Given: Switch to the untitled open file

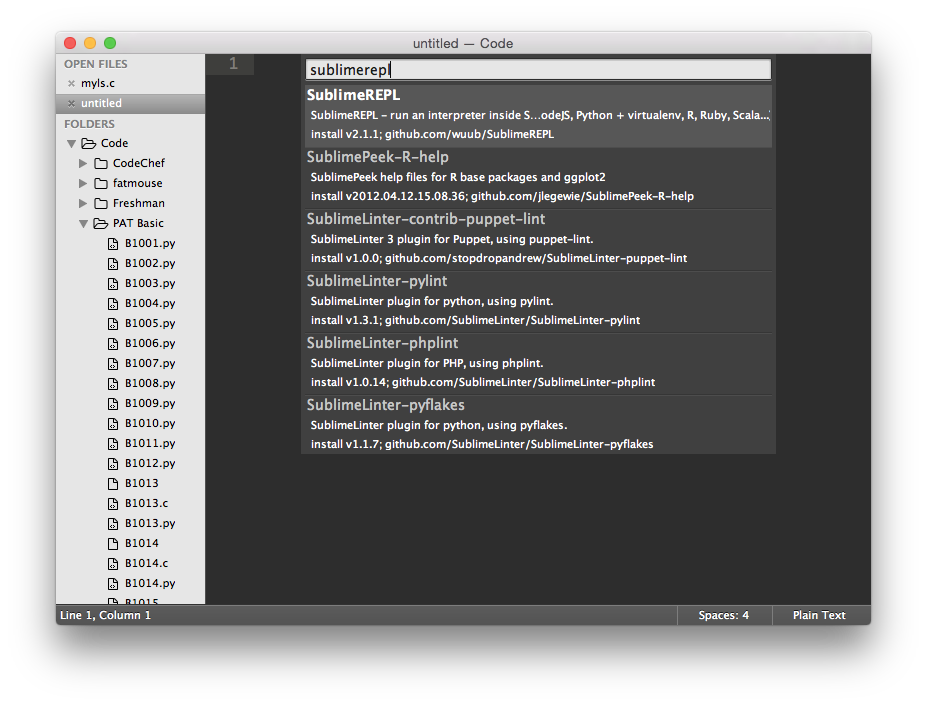Looking at the screenshot, I should point(98,102).
